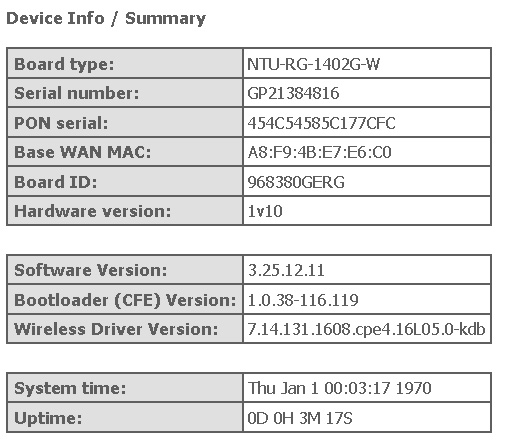Click the Board type label cell
The height and width of the screenshot is (442, 522).
point(125,64)
